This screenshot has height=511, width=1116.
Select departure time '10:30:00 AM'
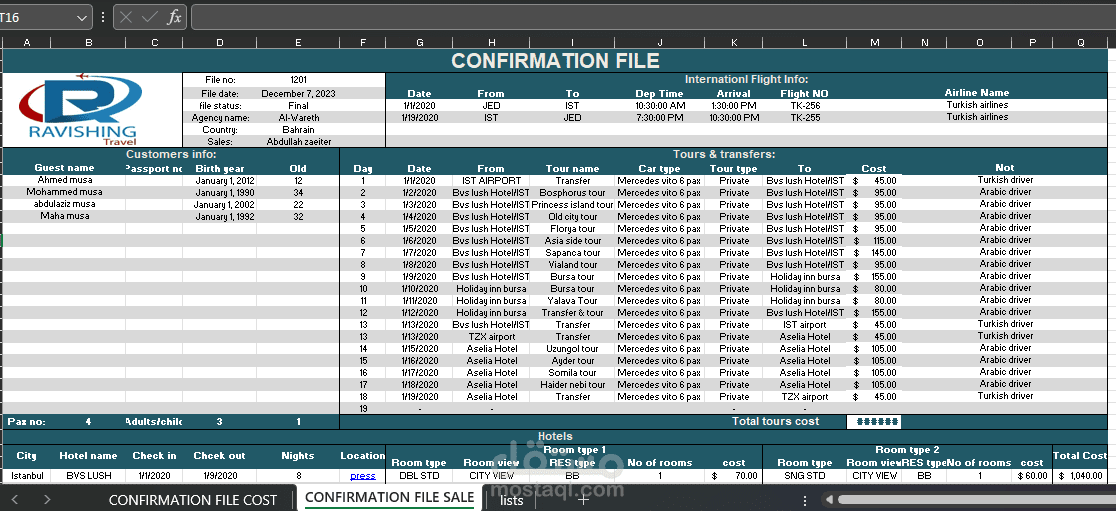coord(660,105)
